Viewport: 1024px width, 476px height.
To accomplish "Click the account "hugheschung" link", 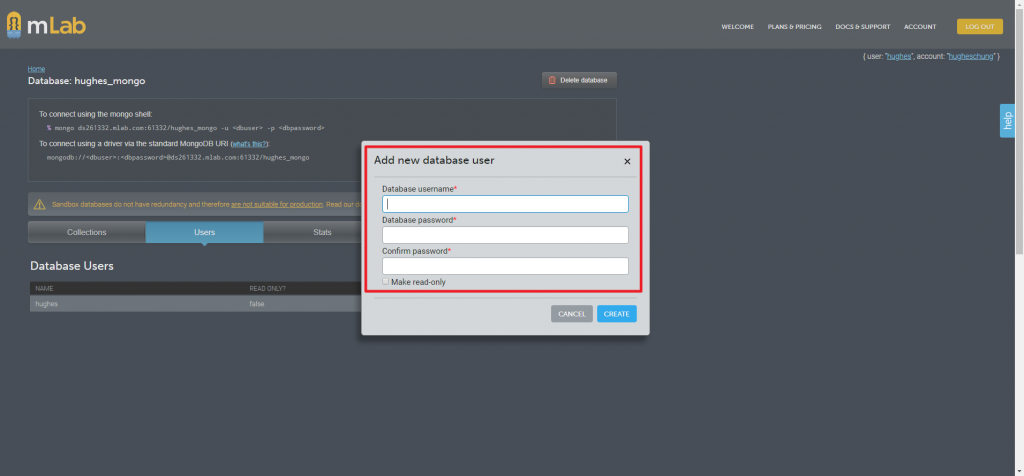I will 971,57.
